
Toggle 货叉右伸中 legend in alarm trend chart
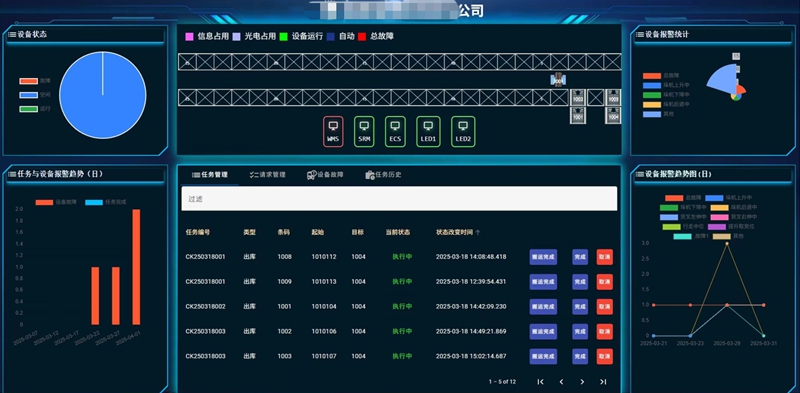[x=734, y=217]
